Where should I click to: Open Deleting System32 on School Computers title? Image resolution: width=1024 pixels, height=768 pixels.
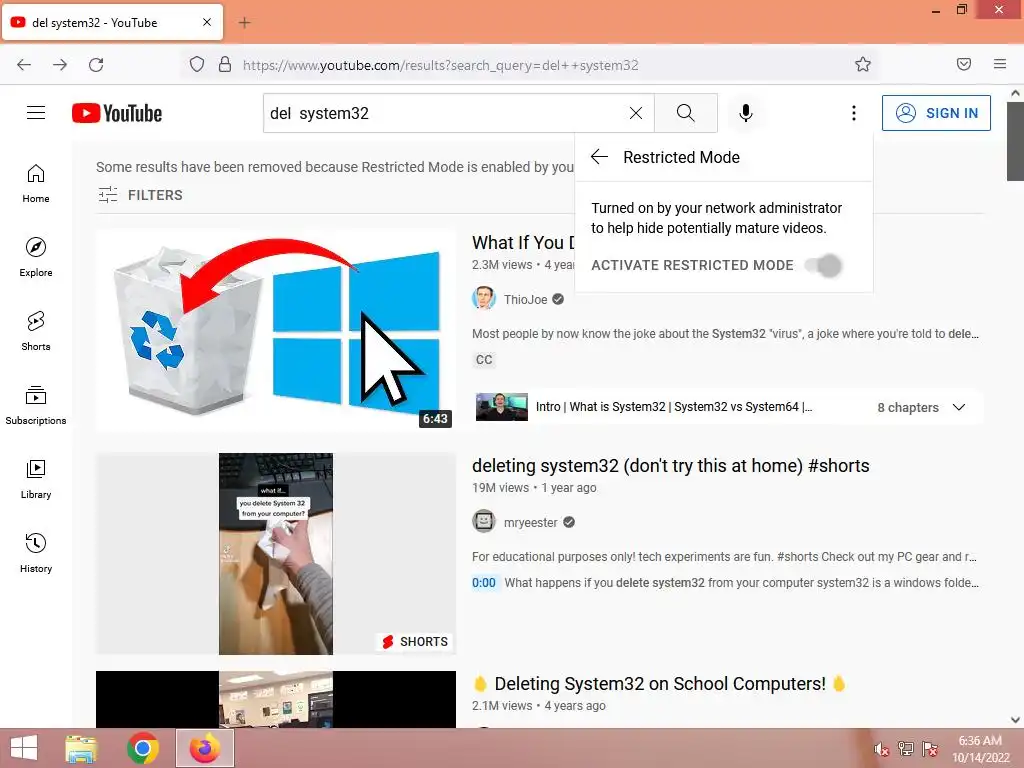[x=660, y=683]
